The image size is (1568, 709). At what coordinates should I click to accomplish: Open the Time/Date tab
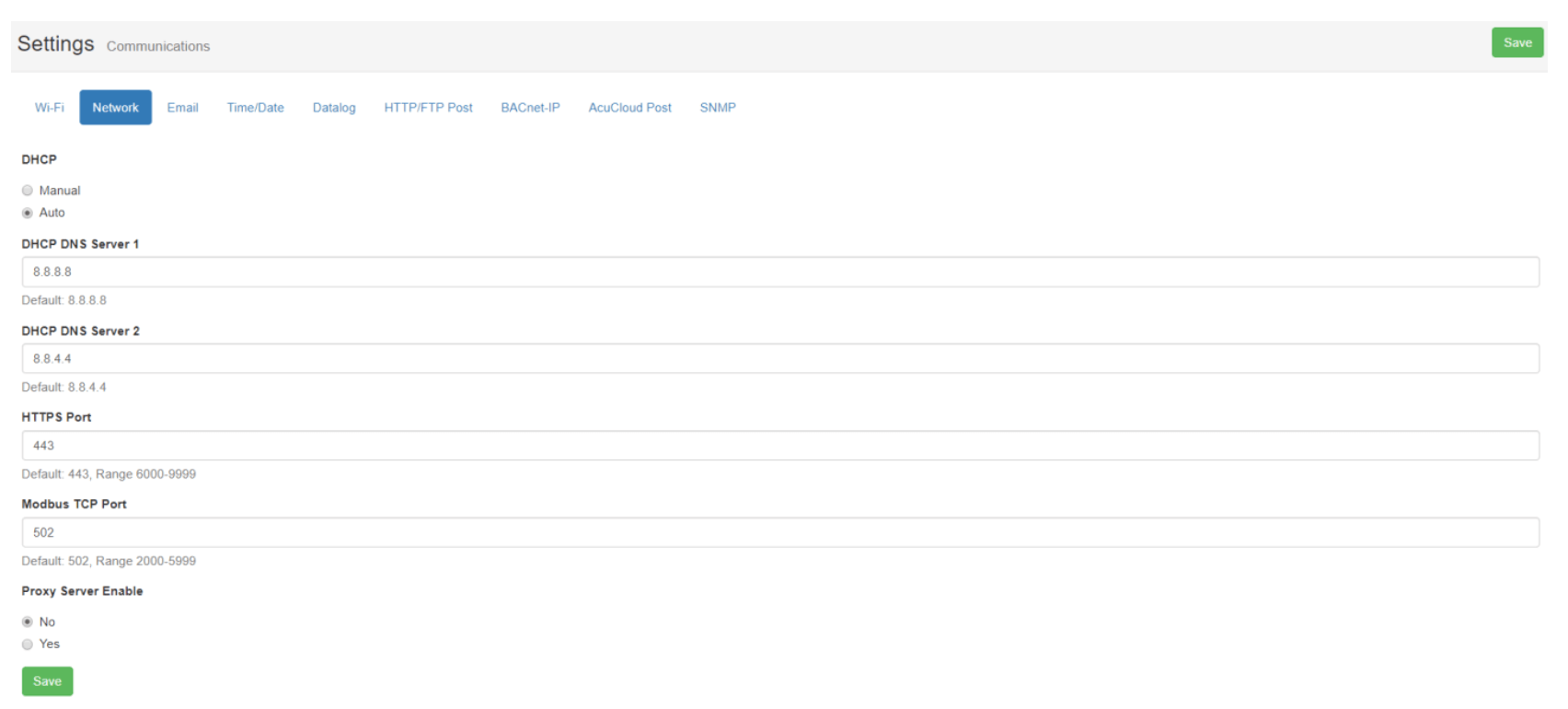255,108
